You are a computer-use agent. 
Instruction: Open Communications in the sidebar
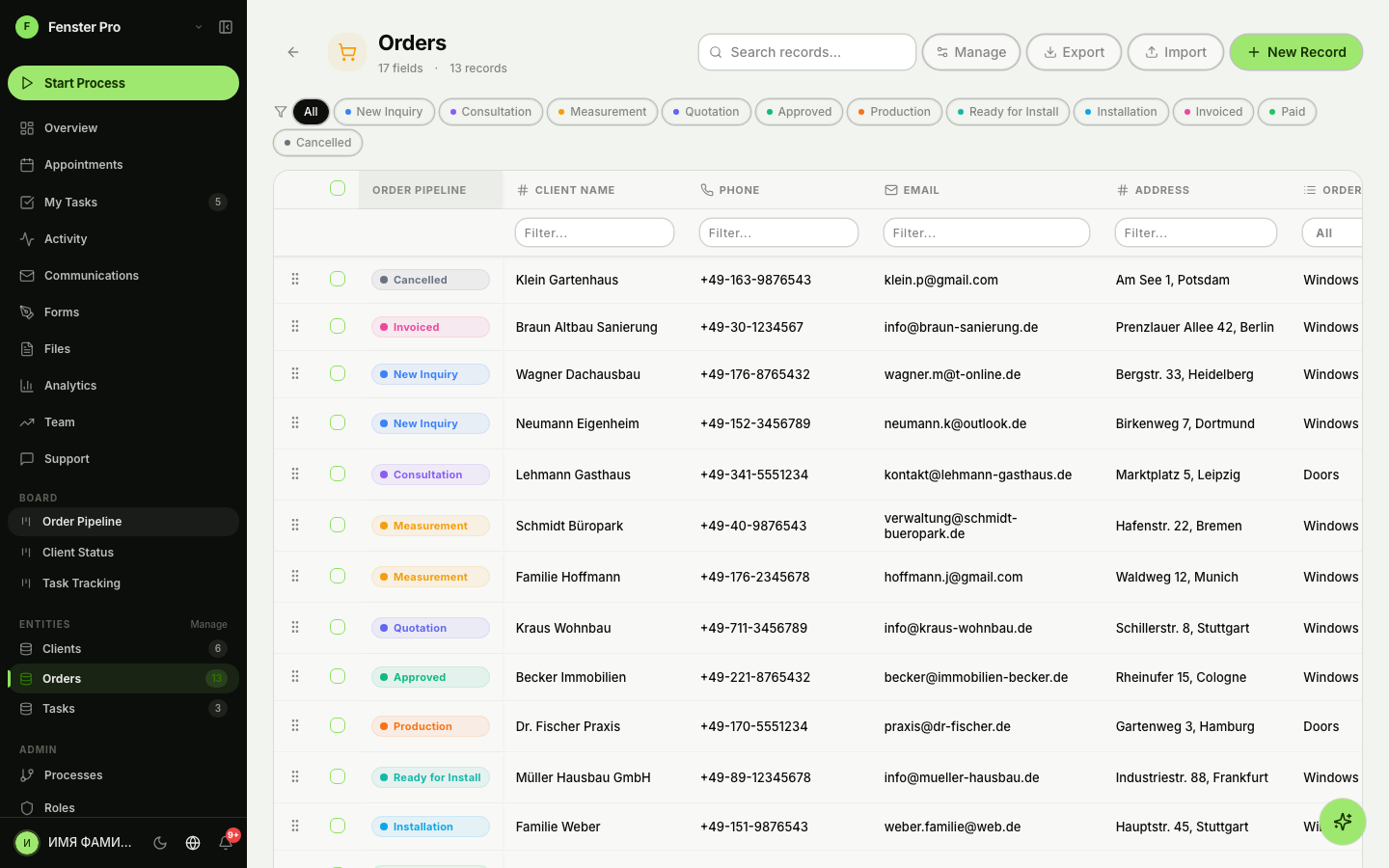click(x=123, y=275)
